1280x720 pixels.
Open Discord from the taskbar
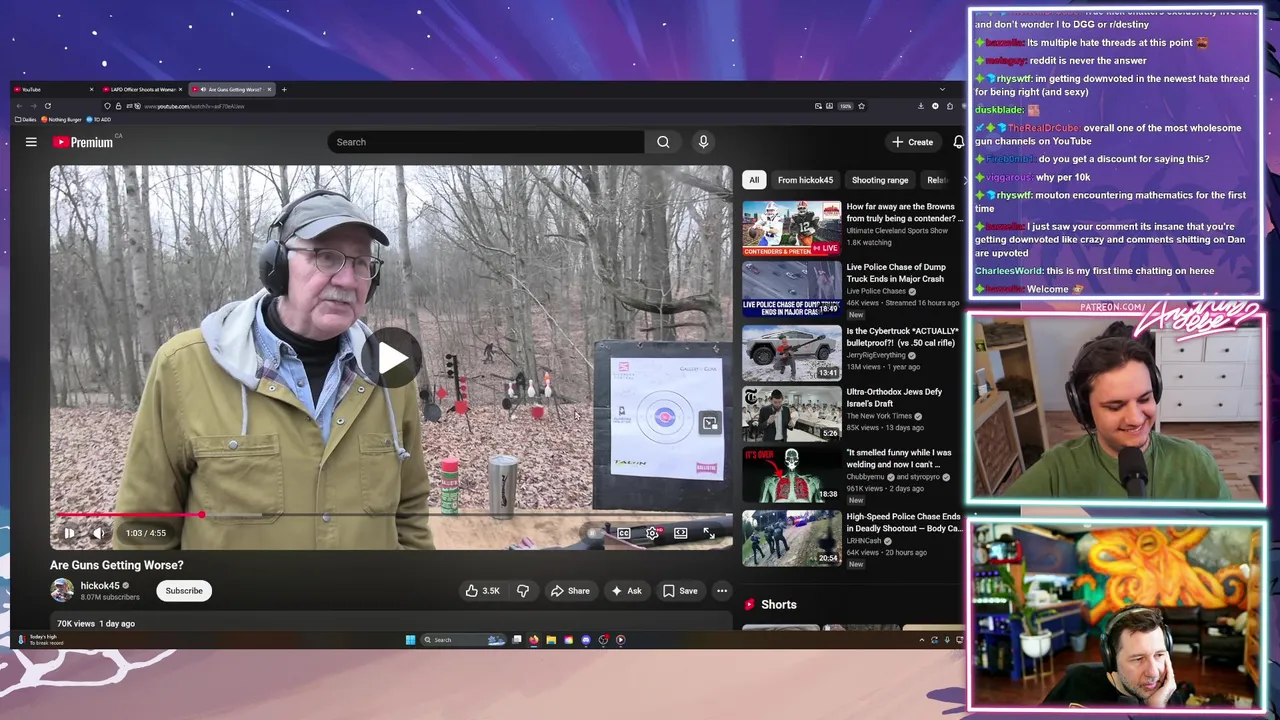[x=586, y=640]
